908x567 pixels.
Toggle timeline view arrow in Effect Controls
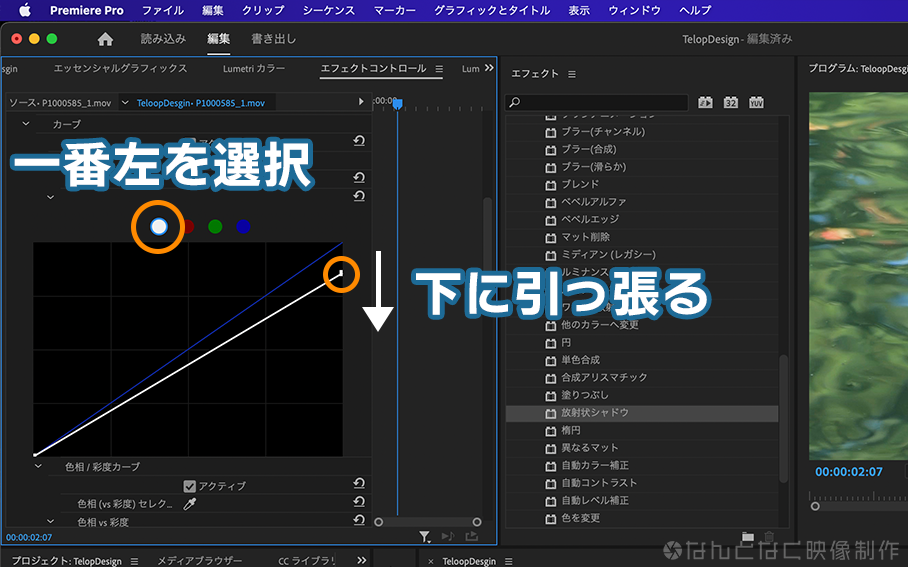coord(361,101)
